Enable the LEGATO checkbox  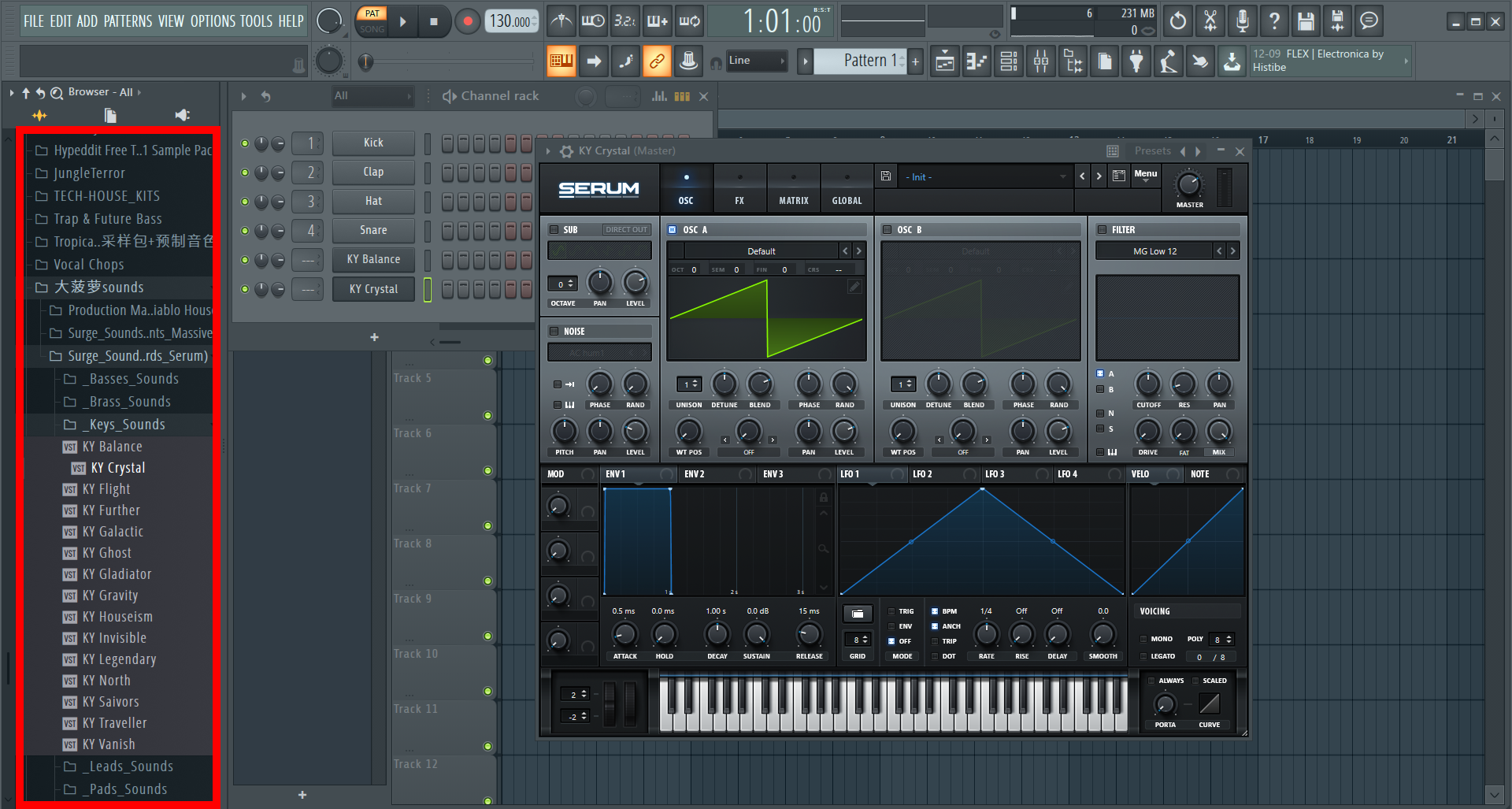[x=1144, y=656]
